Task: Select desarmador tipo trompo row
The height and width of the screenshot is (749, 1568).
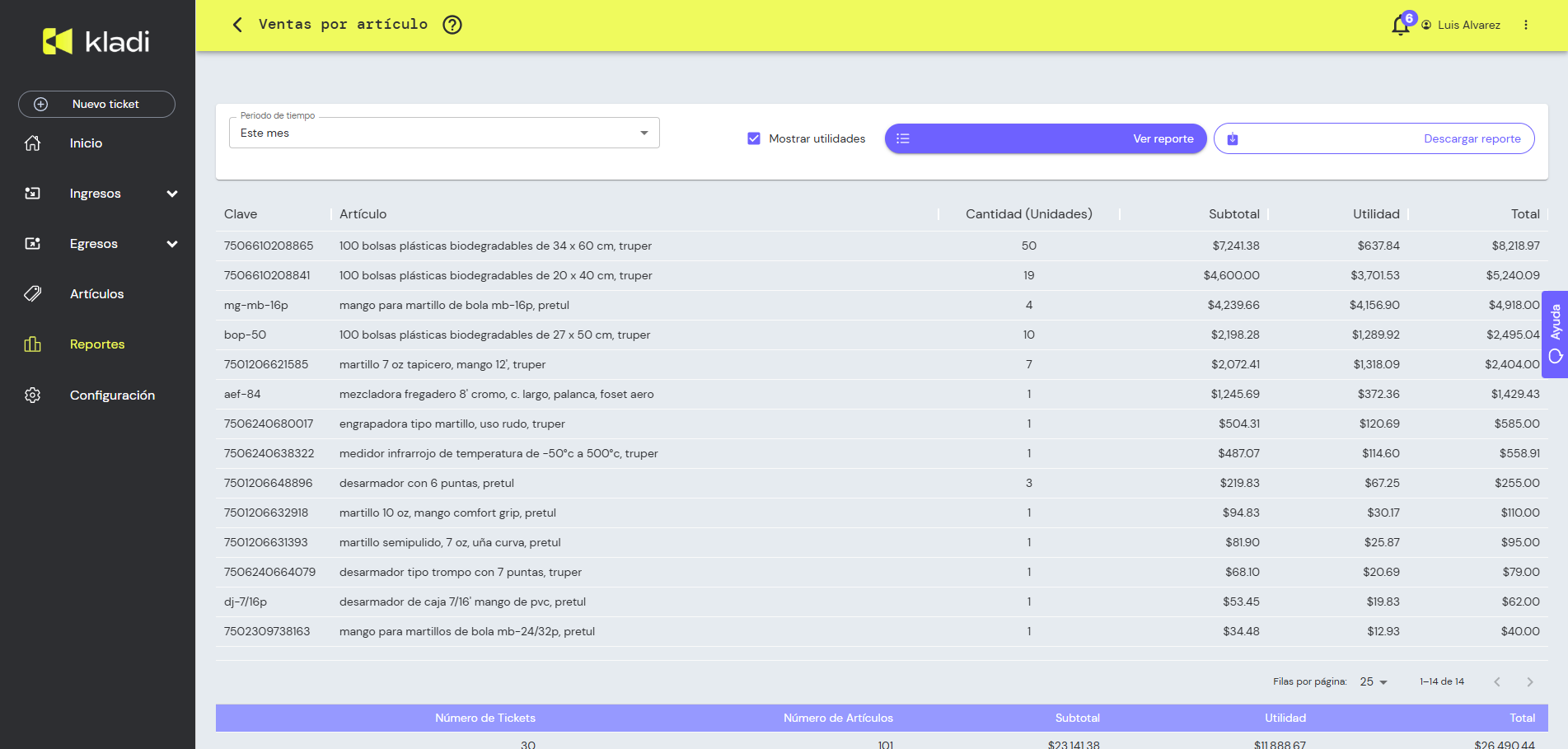Action: [882, 572]
